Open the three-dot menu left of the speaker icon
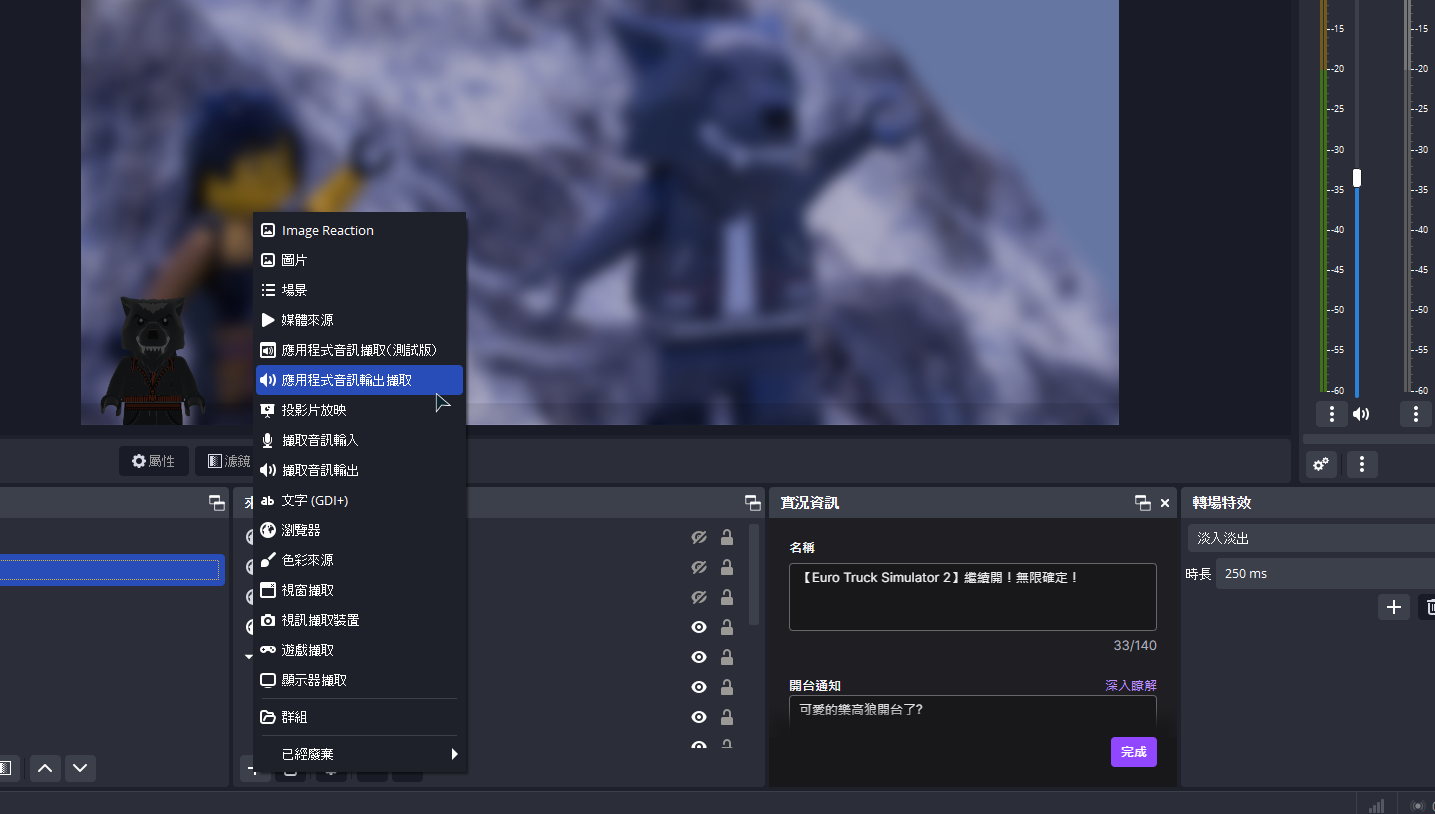Viewport: 1435px width, 814px height. coord(1331,414)
